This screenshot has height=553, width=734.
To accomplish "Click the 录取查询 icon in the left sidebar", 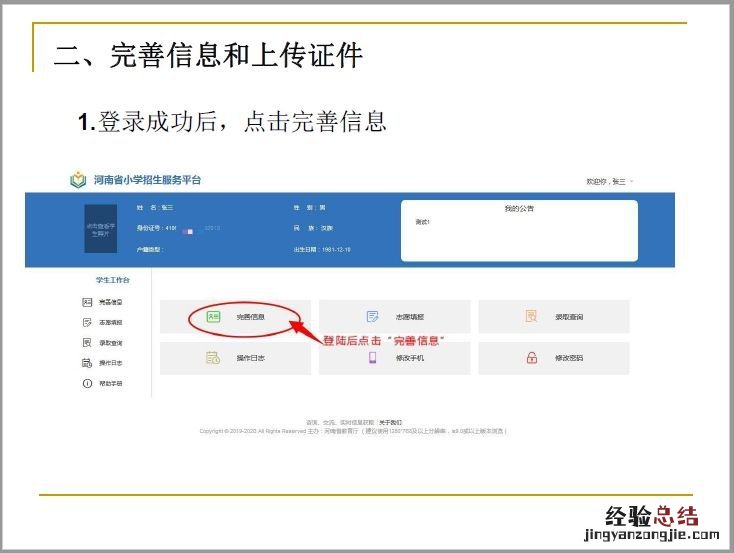I will click(x=87, y=342).
